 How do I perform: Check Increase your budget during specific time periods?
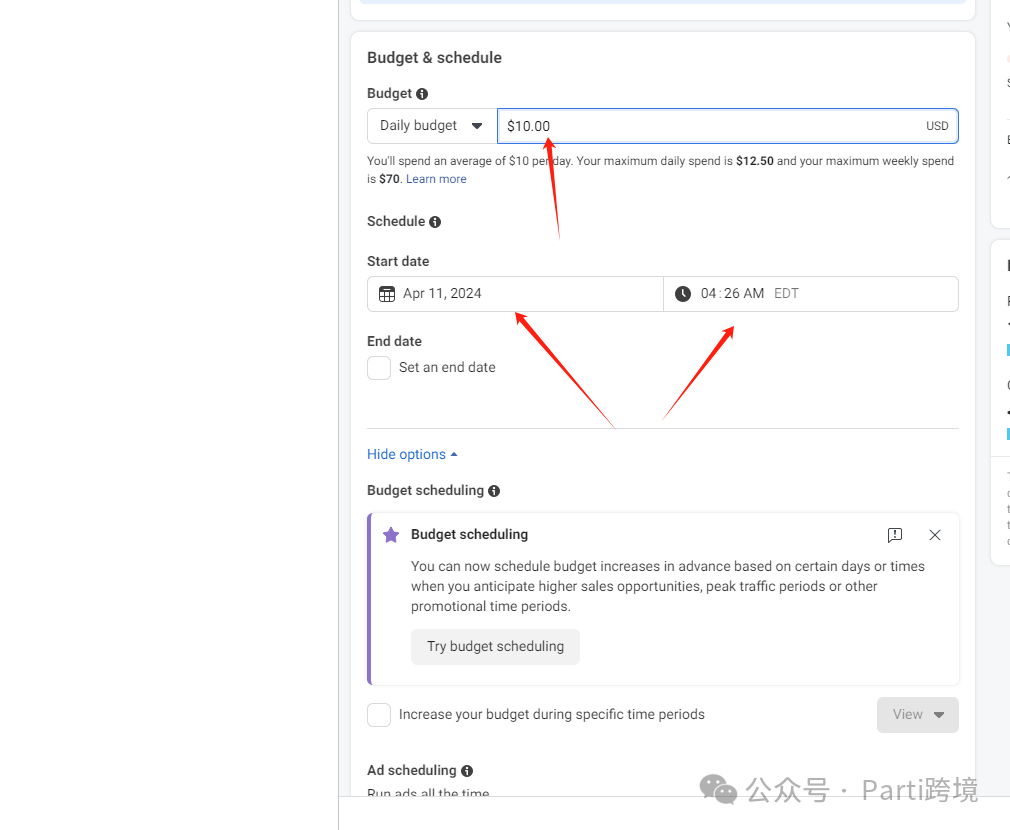pos(379,715)
